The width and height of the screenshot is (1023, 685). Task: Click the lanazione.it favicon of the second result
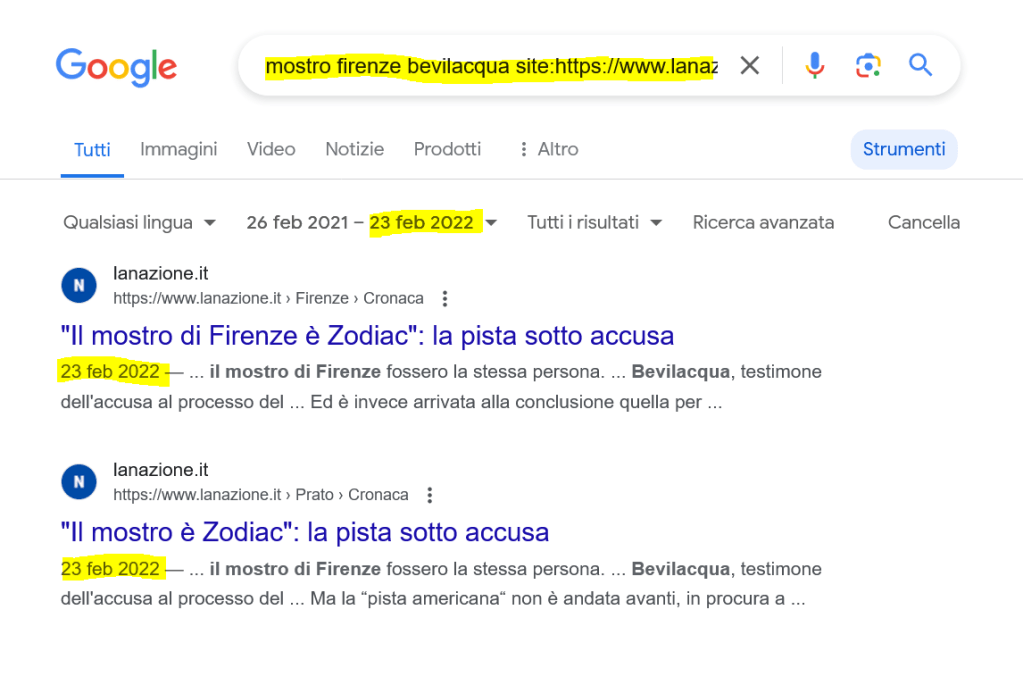[79, 482]
